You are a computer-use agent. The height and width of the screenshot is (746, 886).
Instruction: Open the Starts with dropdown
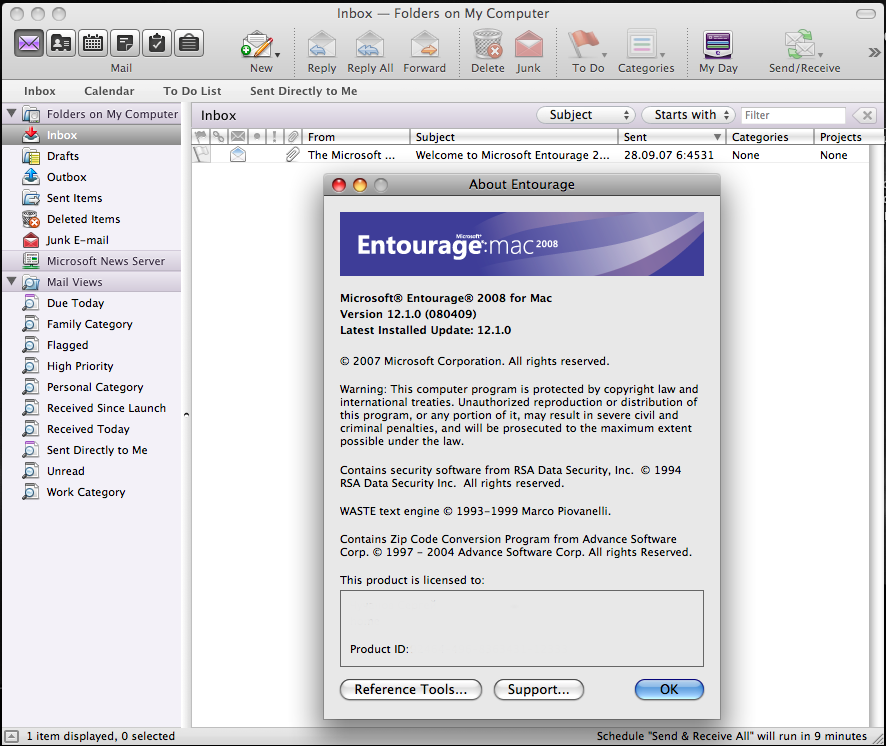(x=688, y=115)
